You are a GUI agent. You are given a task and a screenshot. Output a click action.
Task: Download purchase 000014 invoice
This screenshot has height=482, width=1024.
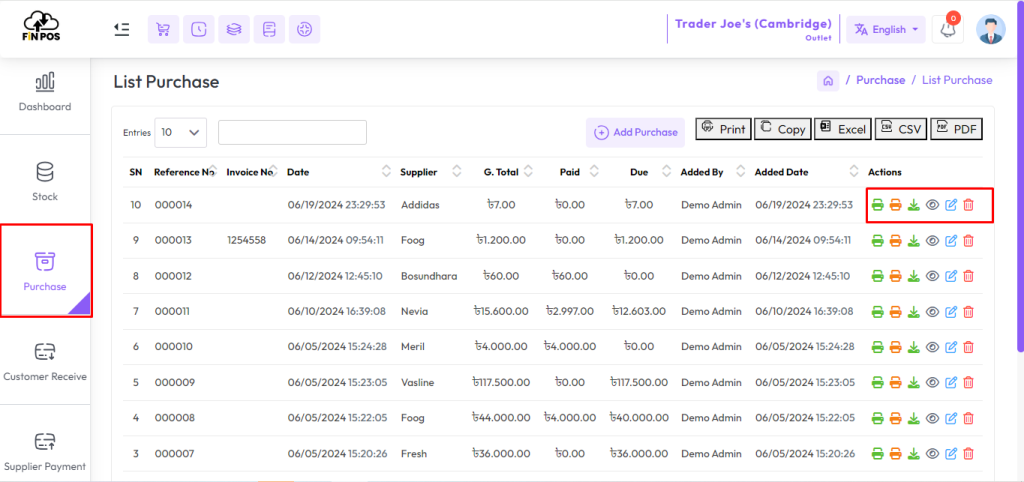[x=914, y=205]
